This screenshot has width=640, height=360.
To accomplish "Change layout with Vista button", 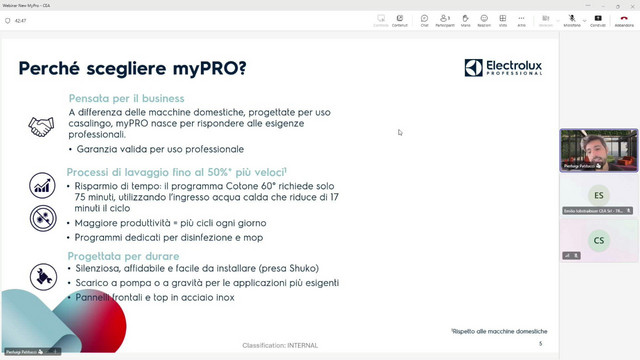I will (503, 21).
